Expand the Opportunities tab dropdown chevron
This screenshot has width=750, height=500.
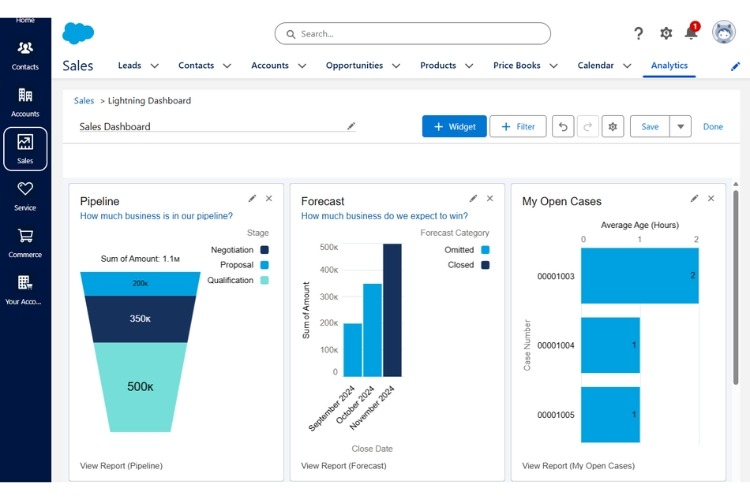(x=396, y=66)
